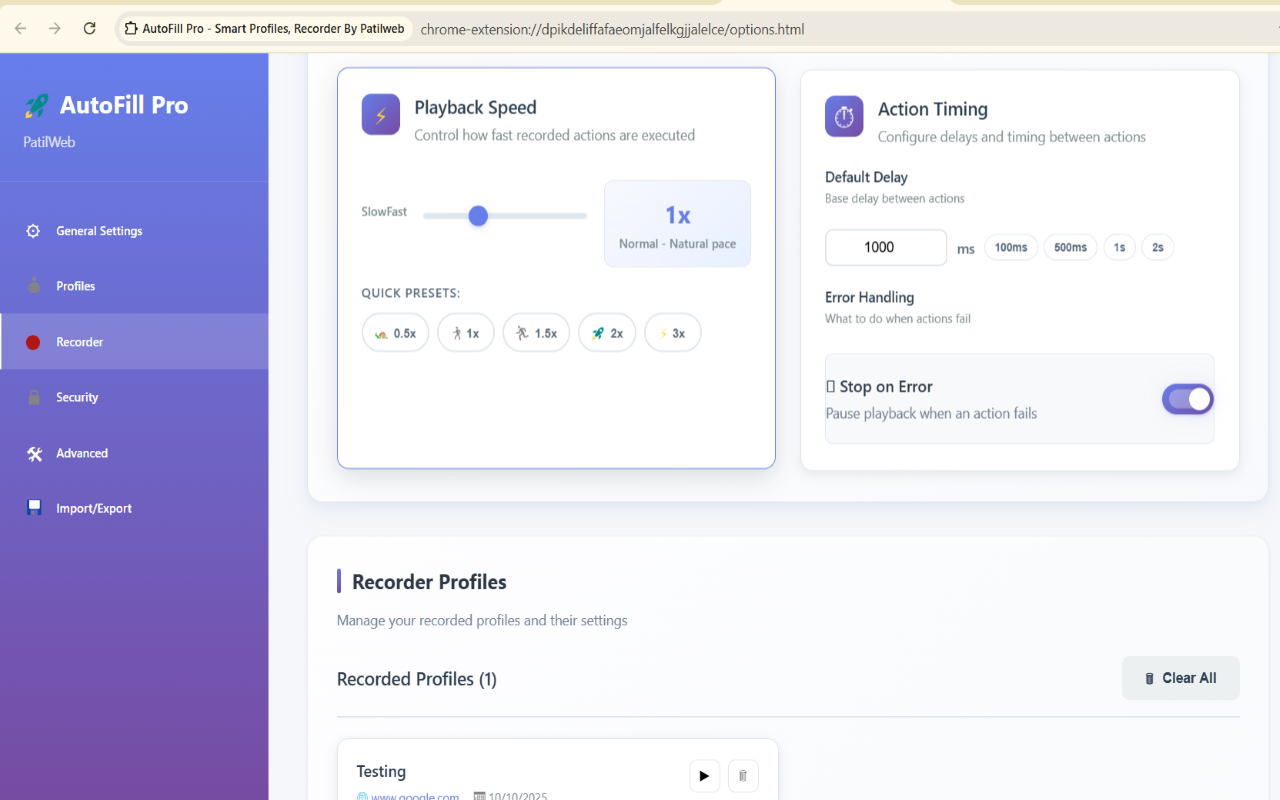Viewport: 1280px width, 800px height.
Task: Click the Action Timing stopwatch icon
Action: 844,117
